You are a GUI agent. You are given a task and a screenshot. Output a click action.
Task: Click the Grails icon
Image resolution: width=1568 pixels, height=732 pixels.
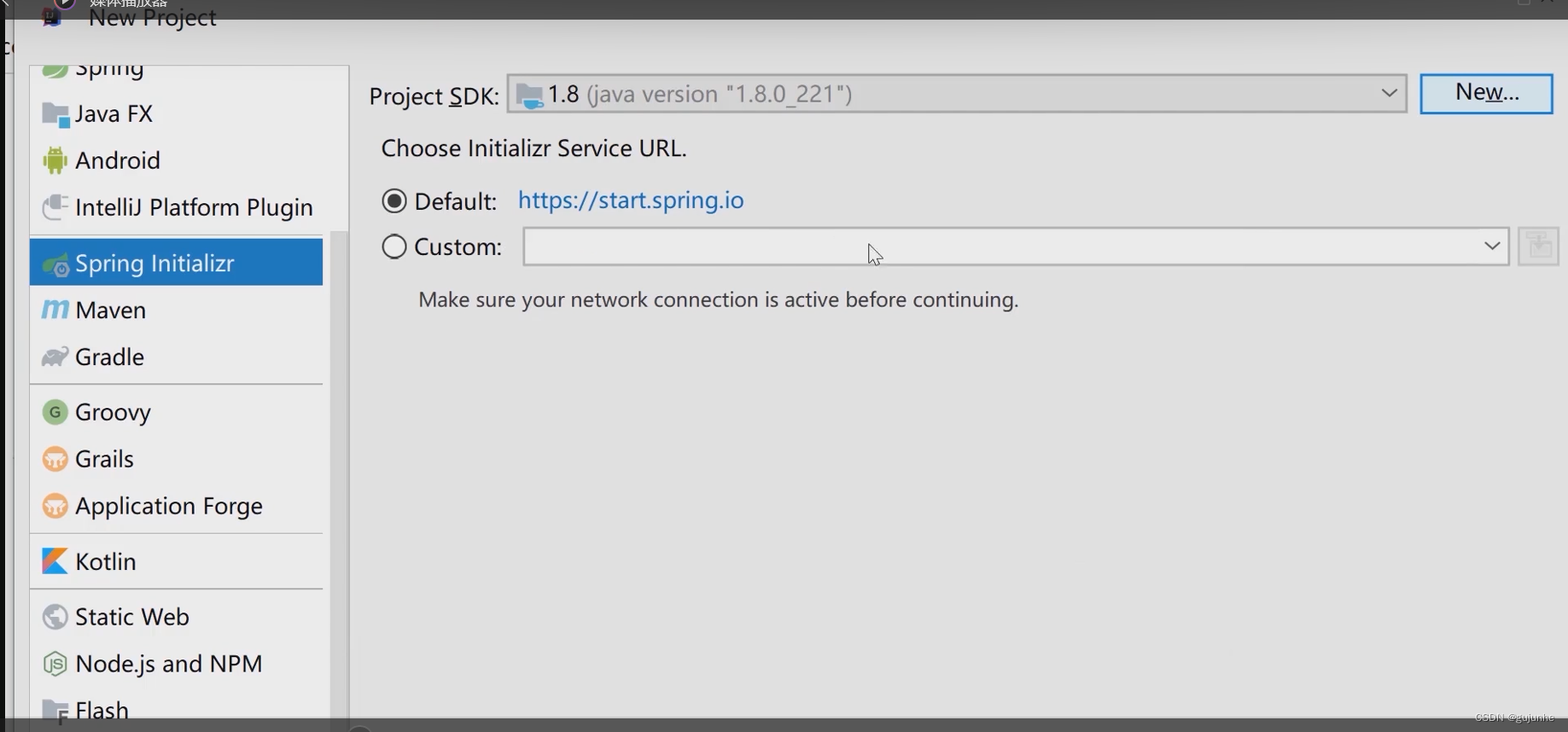click(55, 459)
